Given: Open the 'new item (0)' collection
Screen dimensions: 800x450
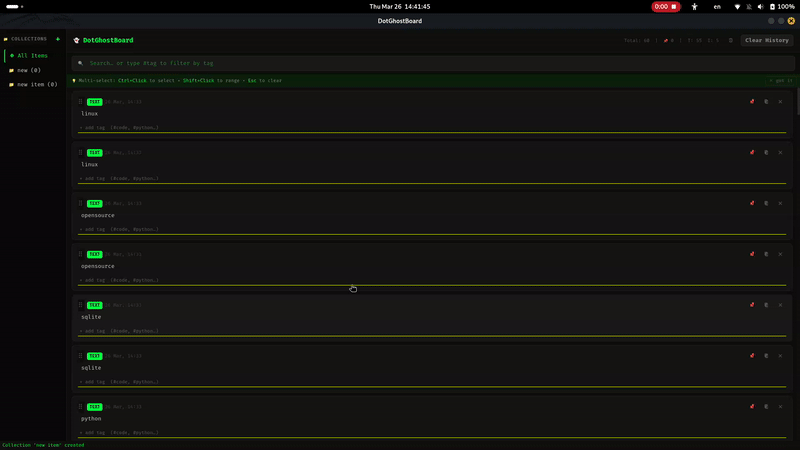Looking at the screenshot, I should coord(34,84).
